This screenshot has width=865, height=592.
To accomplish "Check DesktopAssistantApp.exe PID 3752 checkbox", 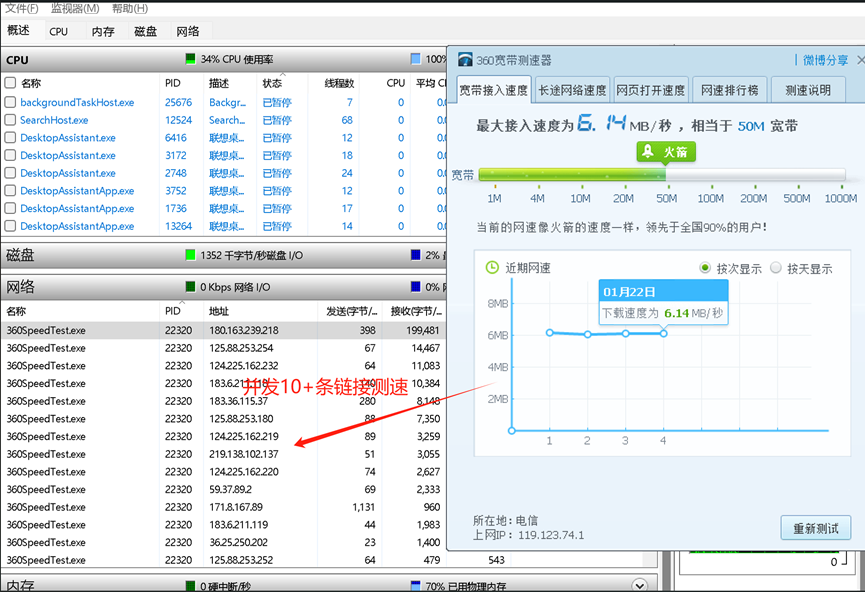I will pyautogui.click(x=10, y=190).
